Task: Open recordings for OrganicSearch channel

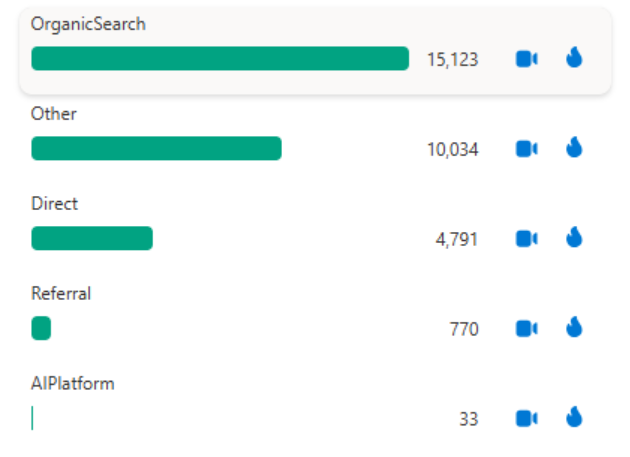Action: tap(527, 59)
